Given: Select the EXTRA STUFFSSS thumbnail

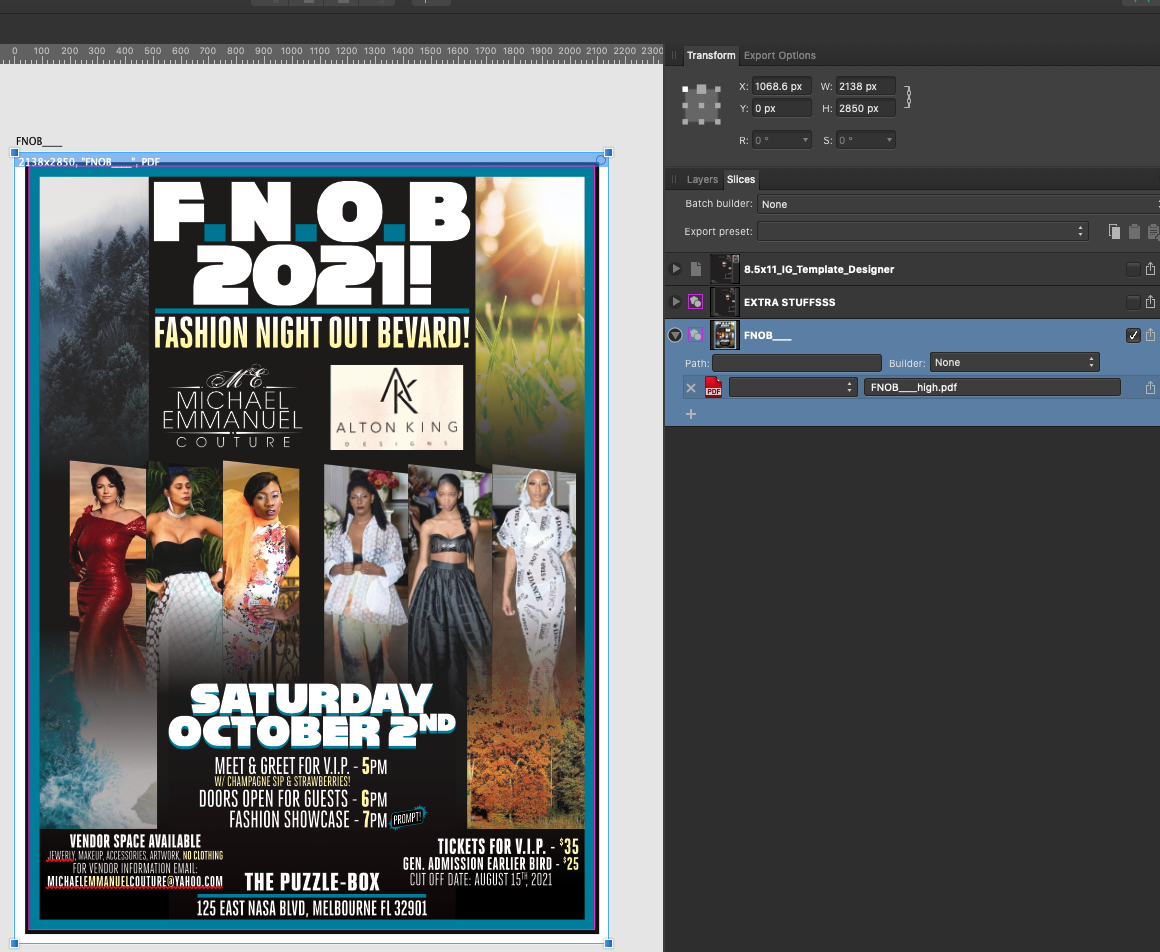Looking at the screenshot, I should point(724,302).
